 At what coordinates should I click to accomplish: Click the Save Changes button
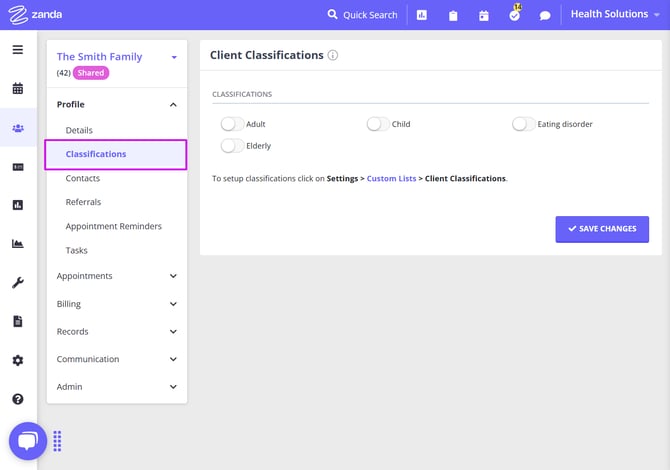tap(602, 229)
